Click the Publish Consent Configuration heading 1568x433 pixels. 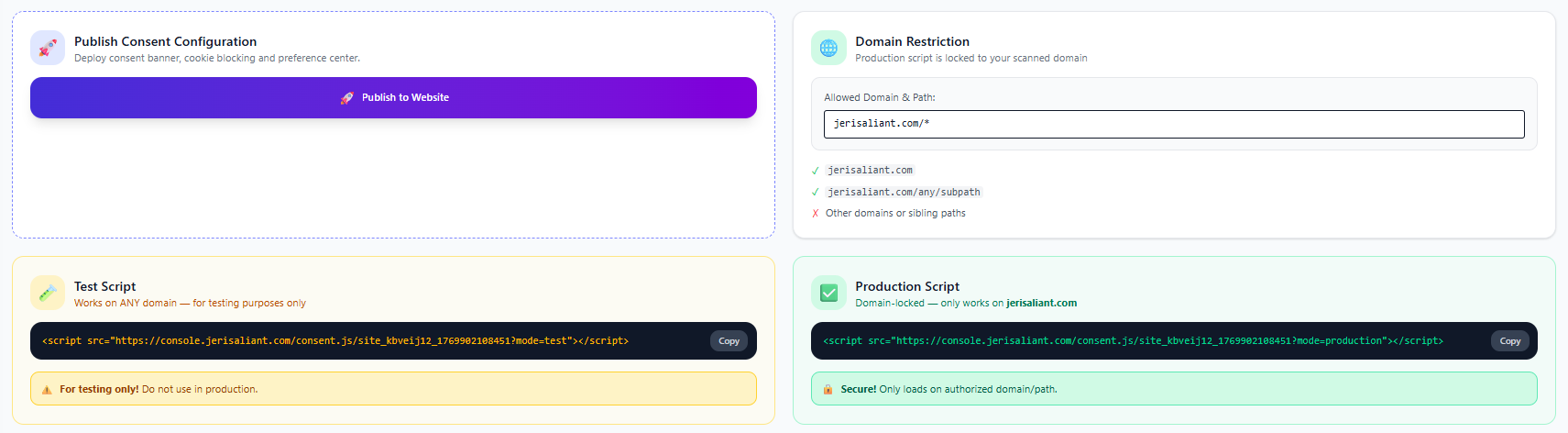(x=165, y=41)
